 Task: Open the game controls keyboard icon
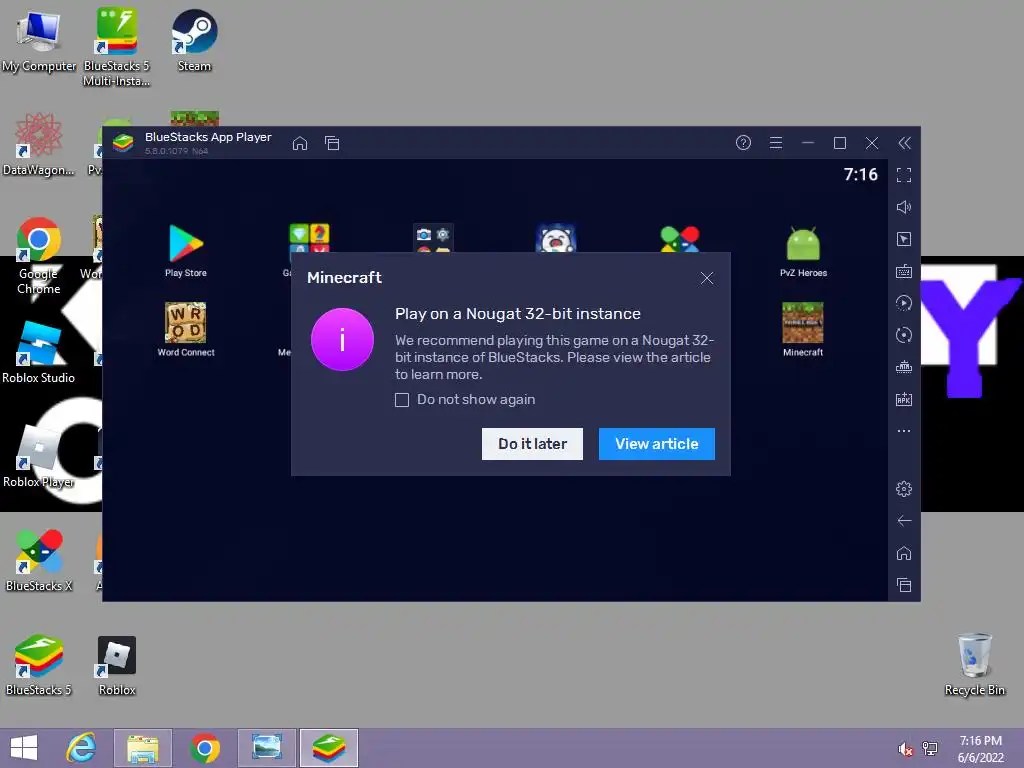point(904,271)
